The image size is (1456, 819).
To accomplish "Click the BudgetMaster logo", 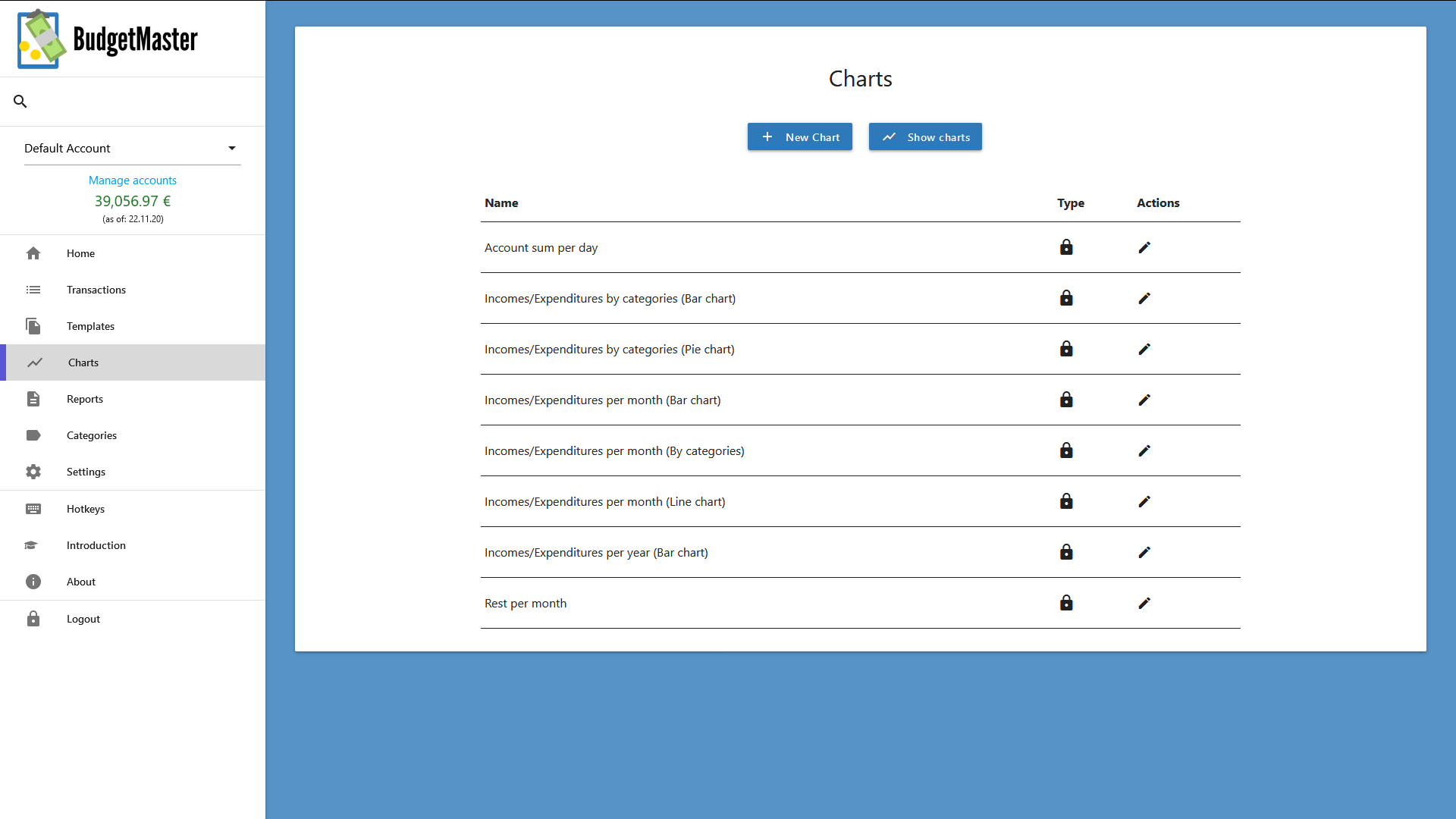I will [x=107, y=39].
